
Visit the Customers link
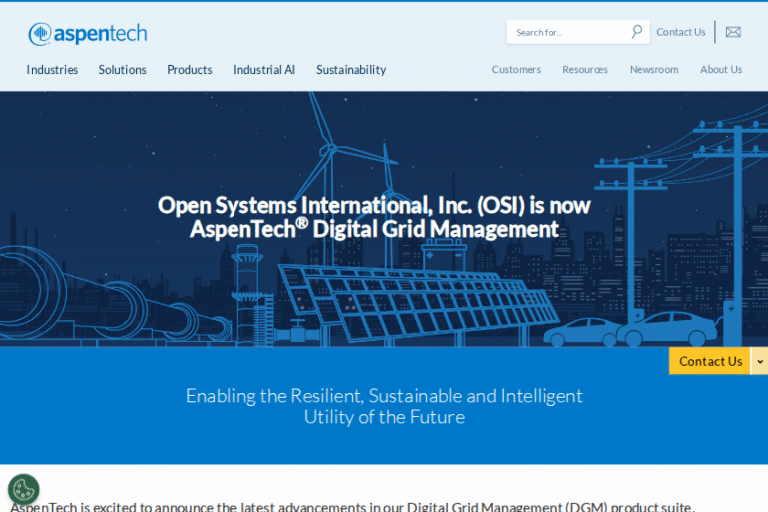[x=516, y=70]
